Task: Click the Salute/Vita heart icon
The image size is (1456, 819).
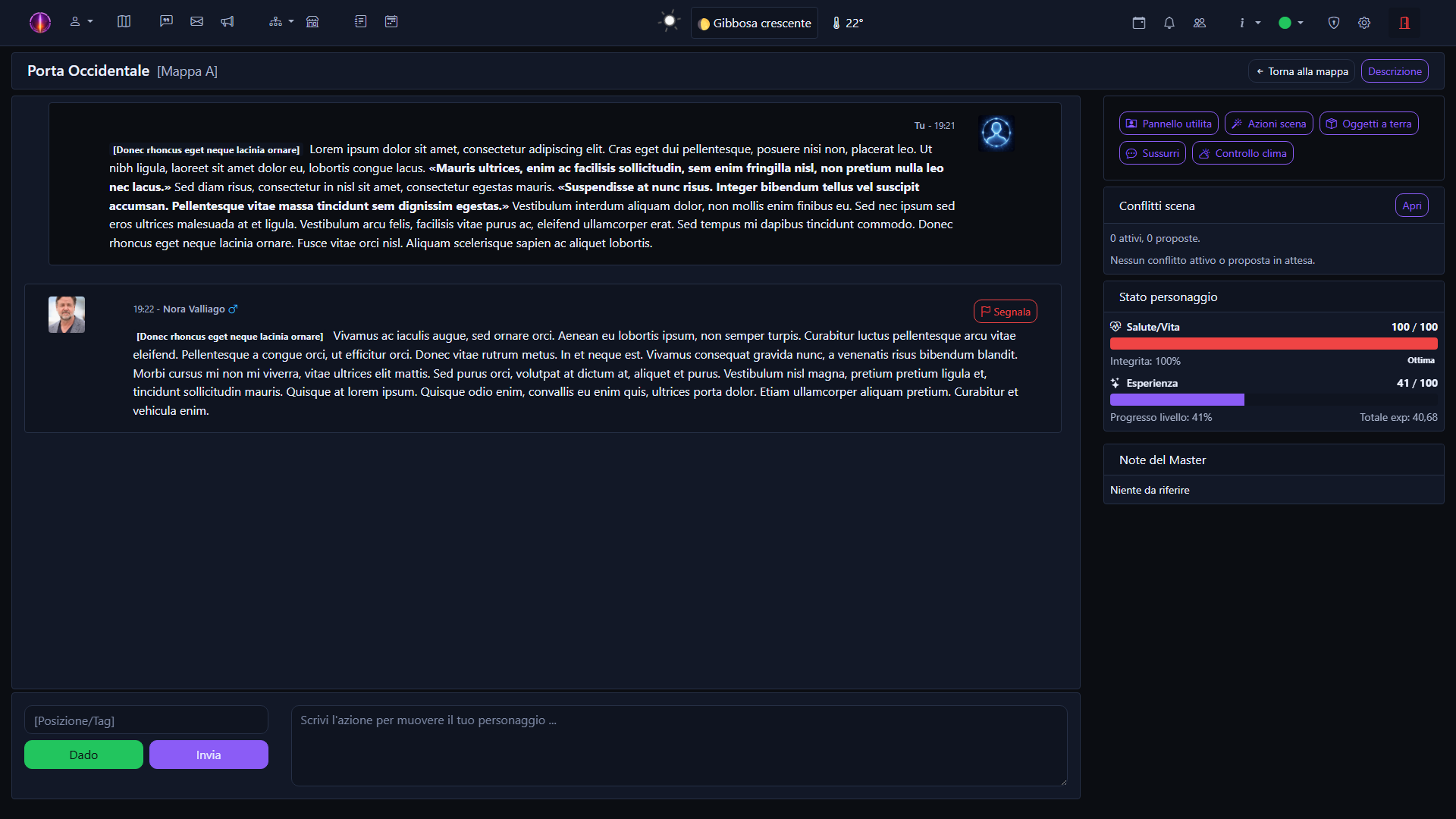Action: [x=1116, y=327]
